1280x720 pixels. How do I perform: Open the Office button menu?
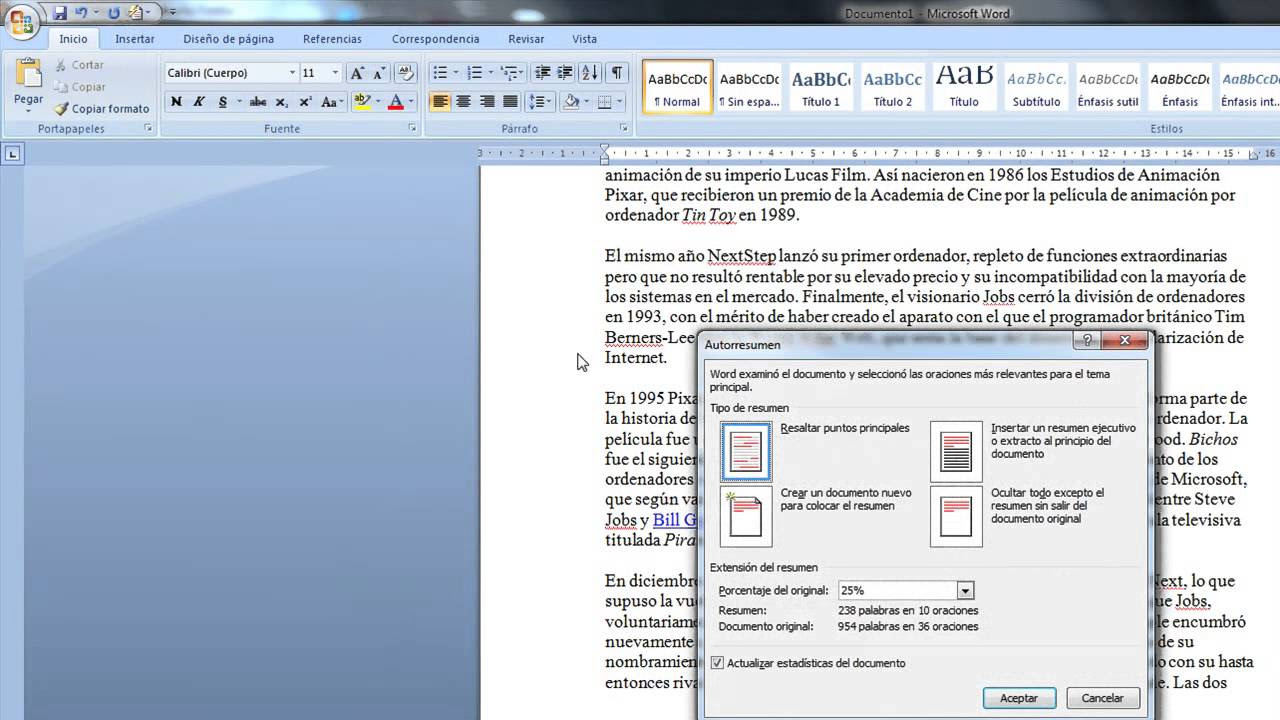(x=21, y=20)
